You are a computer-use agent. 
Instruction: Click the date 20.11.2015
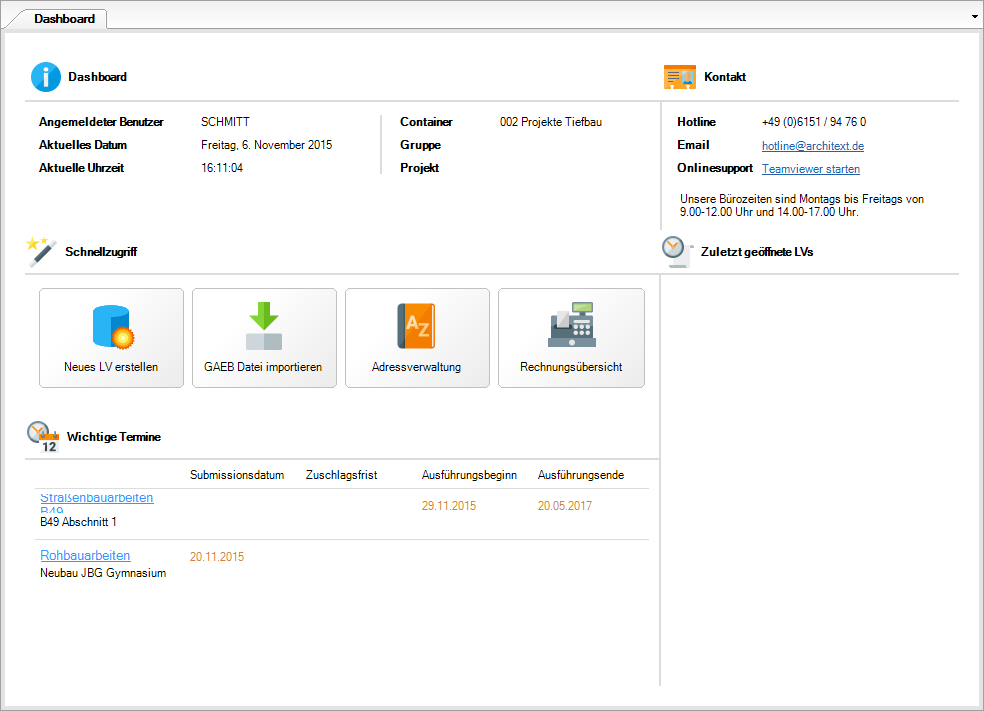(217, 557)
